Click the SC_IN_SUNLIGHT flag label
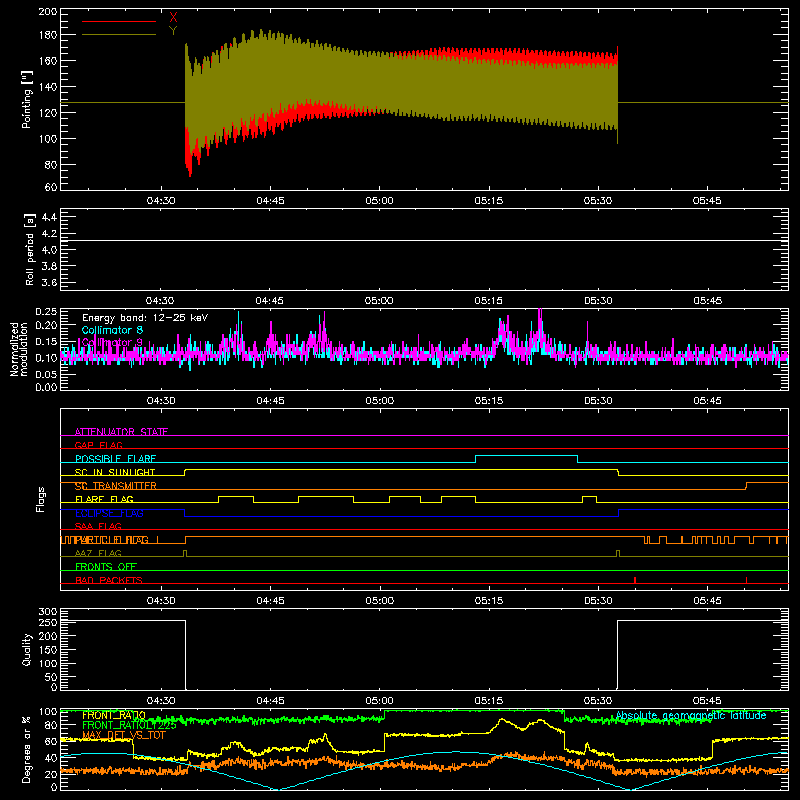 click(x=115, y=472)
